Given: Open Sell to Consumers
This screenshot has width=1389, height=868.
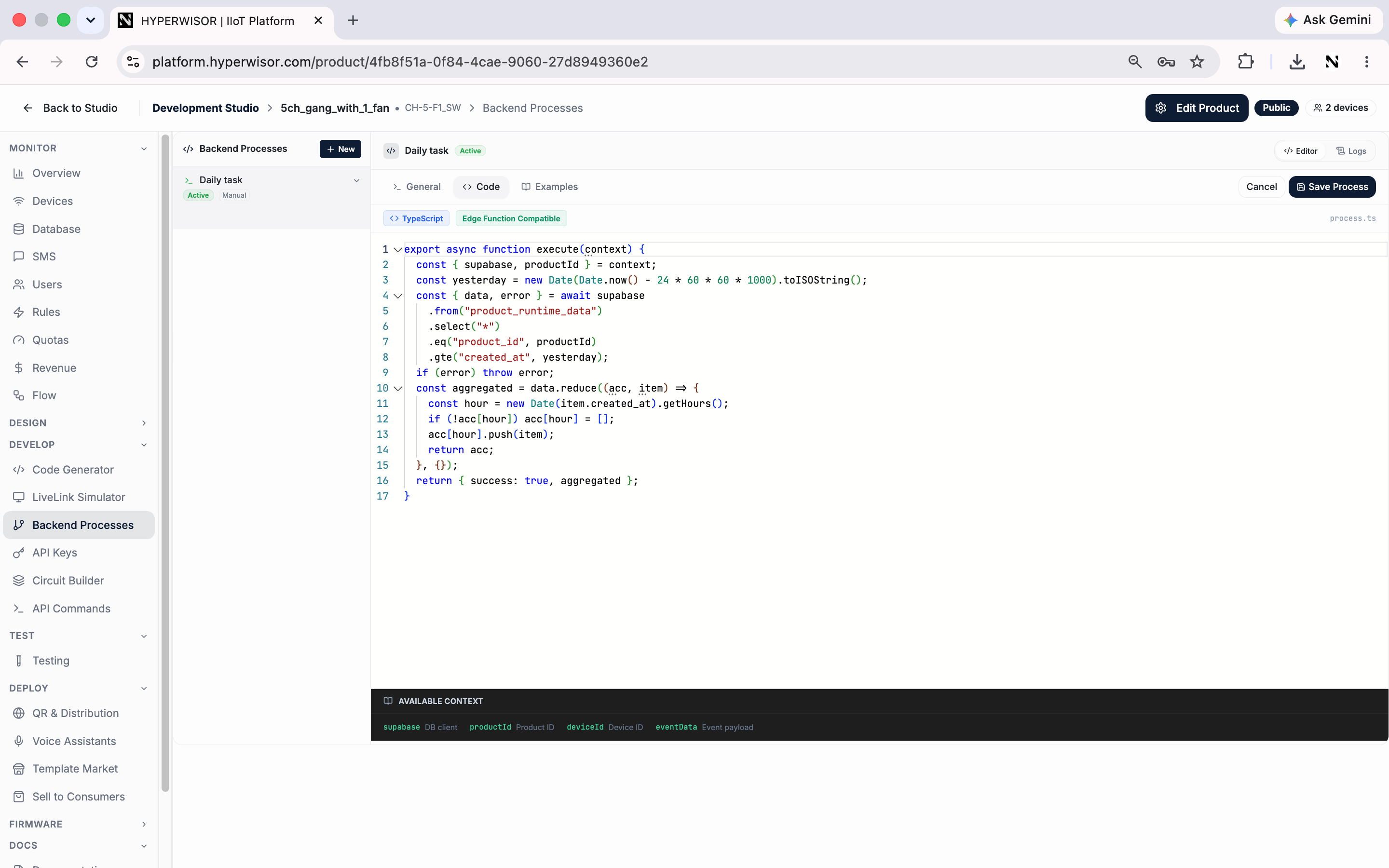Looking at the screenshot, I should pyautogui.click(x=79, y=796).
